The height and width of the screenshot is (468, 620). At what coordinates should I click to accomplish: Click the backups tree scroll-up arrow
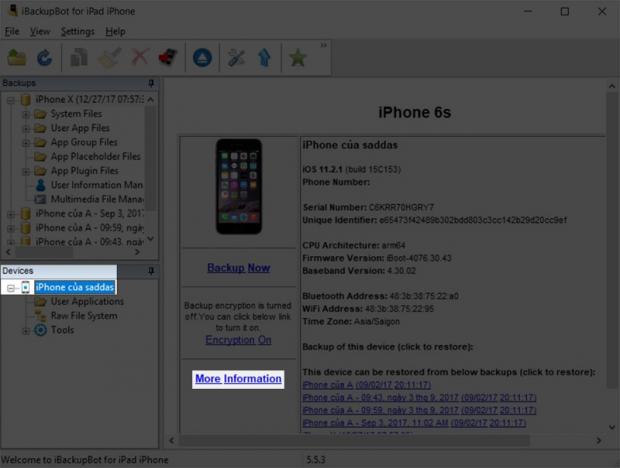tap(150, 100)
